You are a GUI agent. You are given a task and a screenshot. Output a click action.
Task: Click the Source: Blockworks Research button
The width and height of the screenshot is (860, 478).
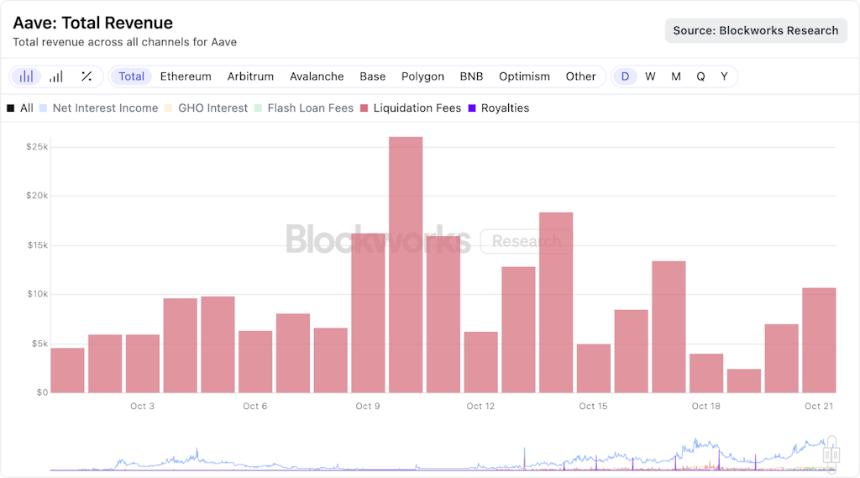pos(755,30)
